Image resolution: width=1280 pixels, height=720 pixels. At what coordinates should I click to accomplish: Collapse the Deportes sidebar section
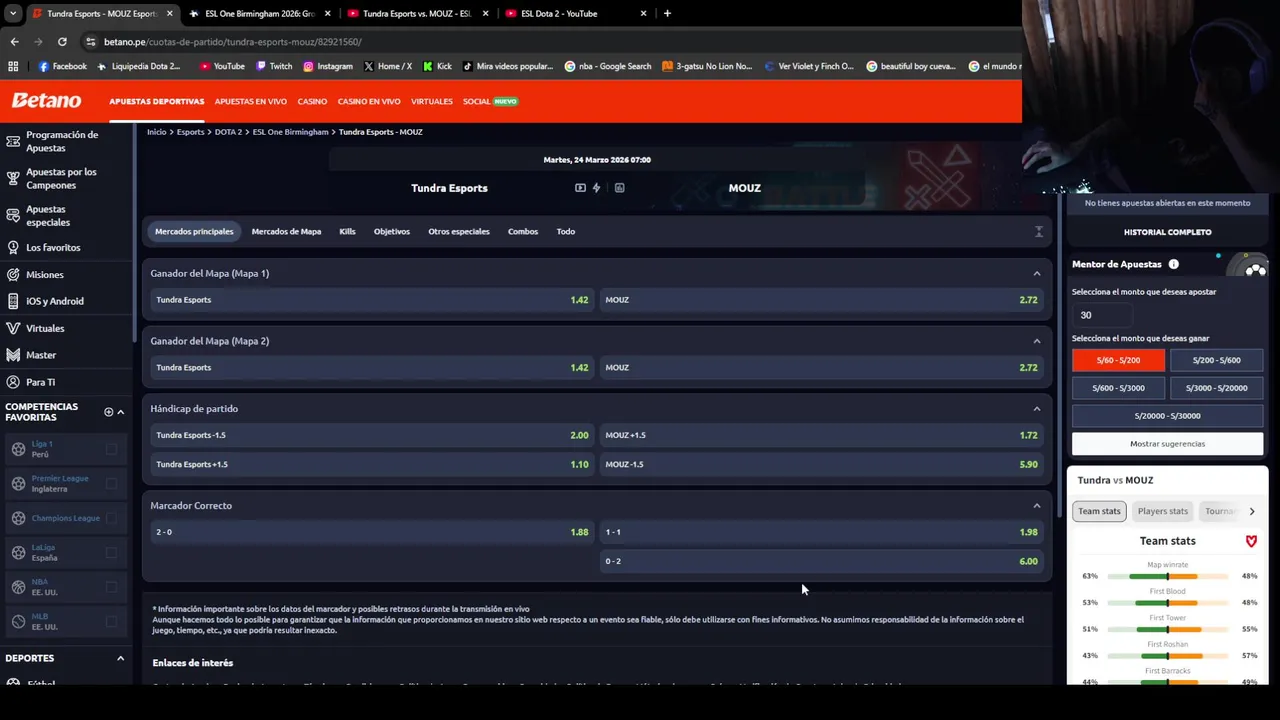pos(120,658)
